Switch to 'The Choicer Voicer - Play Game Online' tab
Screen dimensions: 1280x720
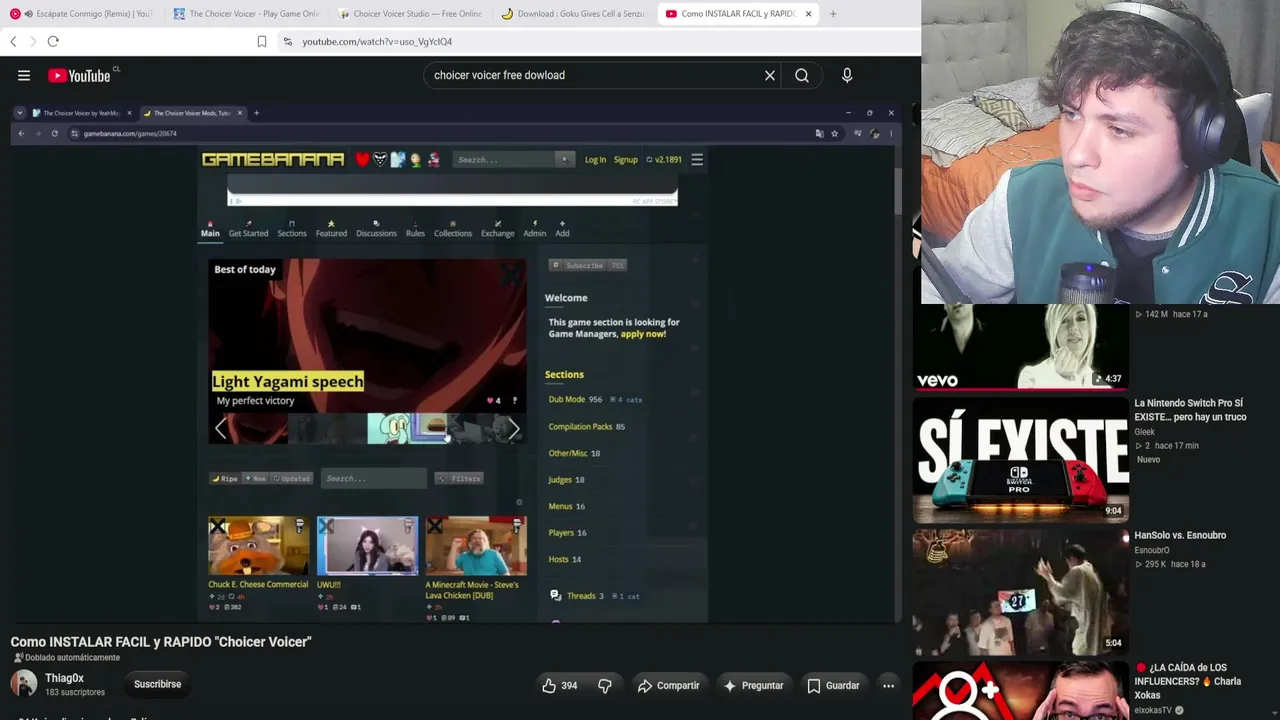[246, 14]
